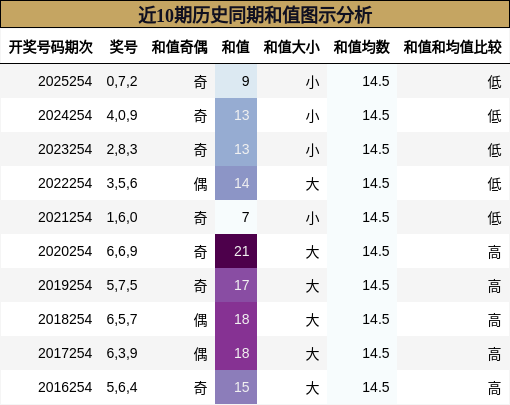510x405 pixels.
Task: Click sum value 14 cell
Action: point(236,183)
